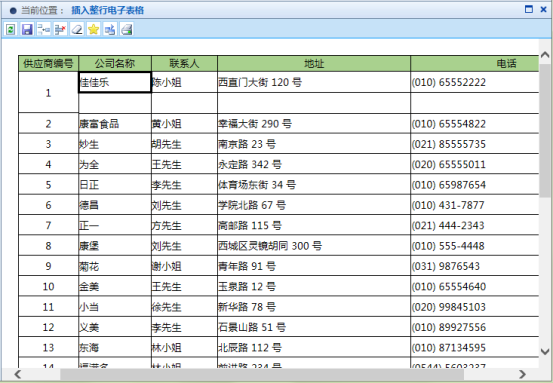Select the 地址 column header

[314, 64]
